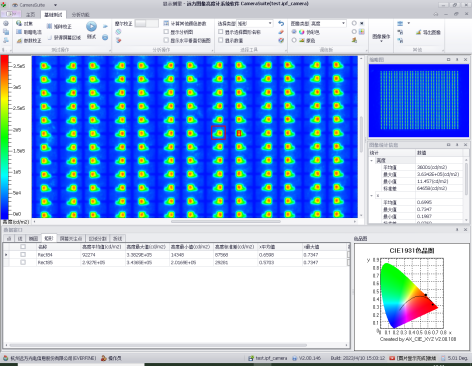
Task: Select the original-color image radio button
Action: coord(294,40)
